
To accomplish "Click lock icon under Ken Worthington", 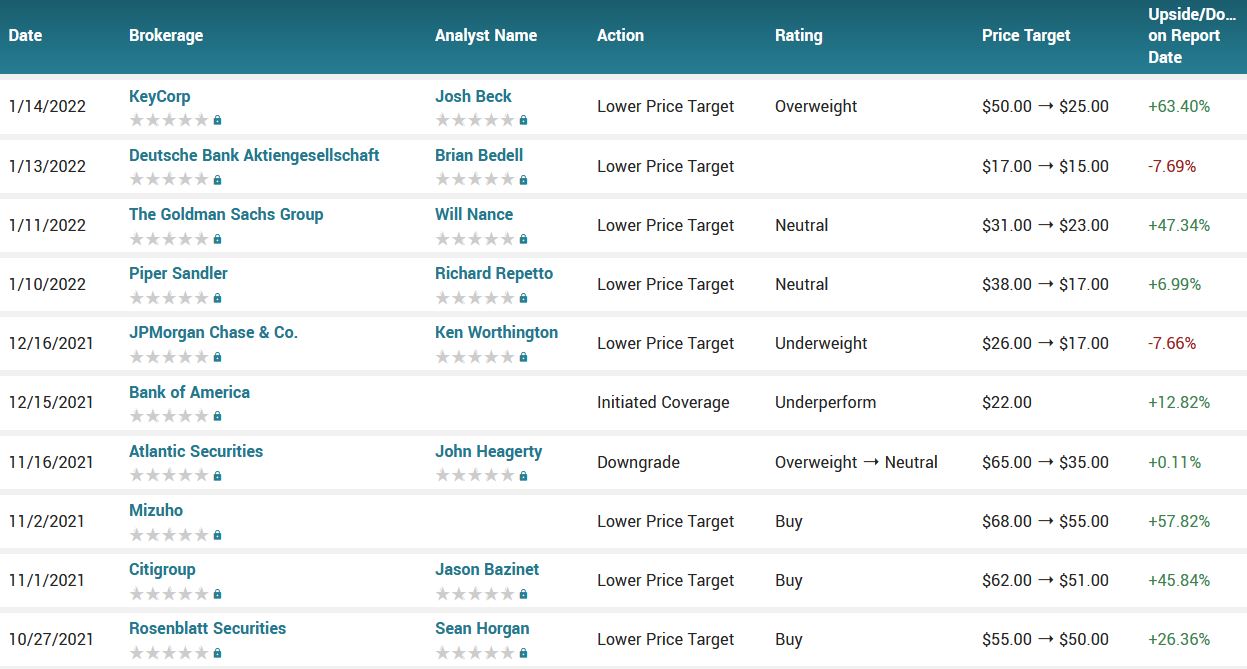I will [523, 357].
